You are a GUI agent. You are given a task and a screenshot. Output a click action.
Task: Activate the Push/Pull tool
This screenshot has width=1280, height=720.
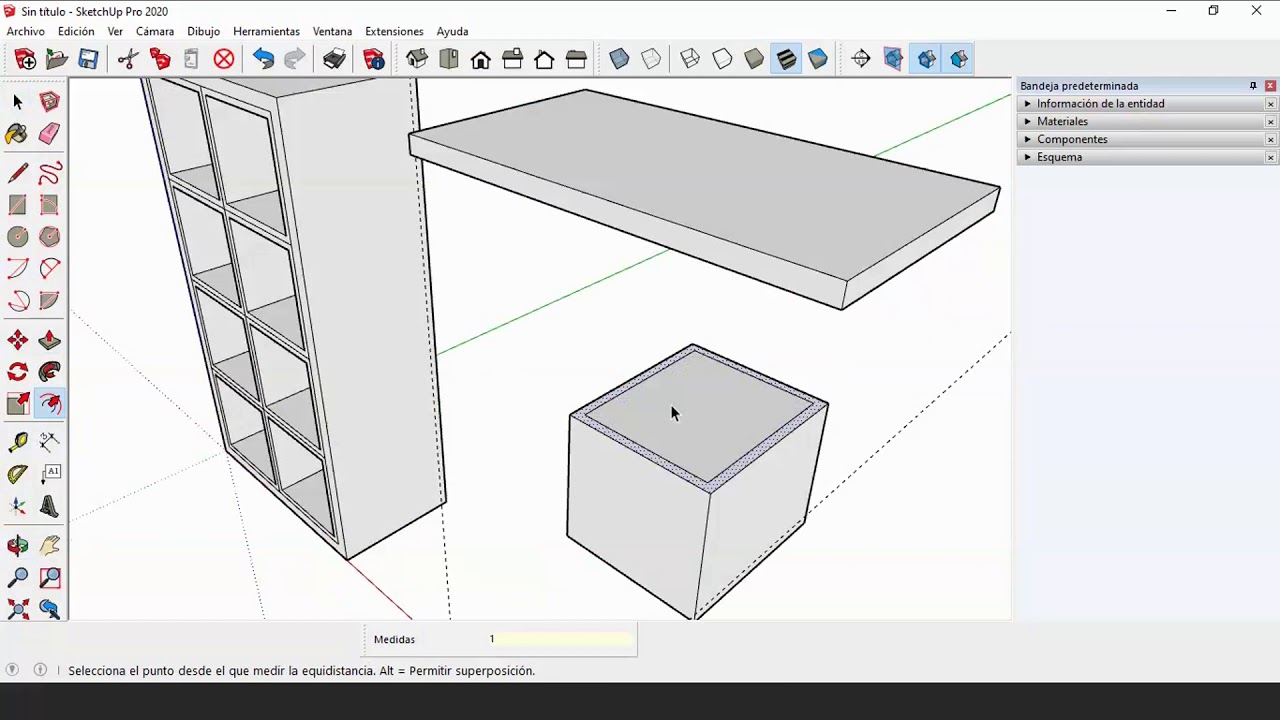[x=49, y=341]
